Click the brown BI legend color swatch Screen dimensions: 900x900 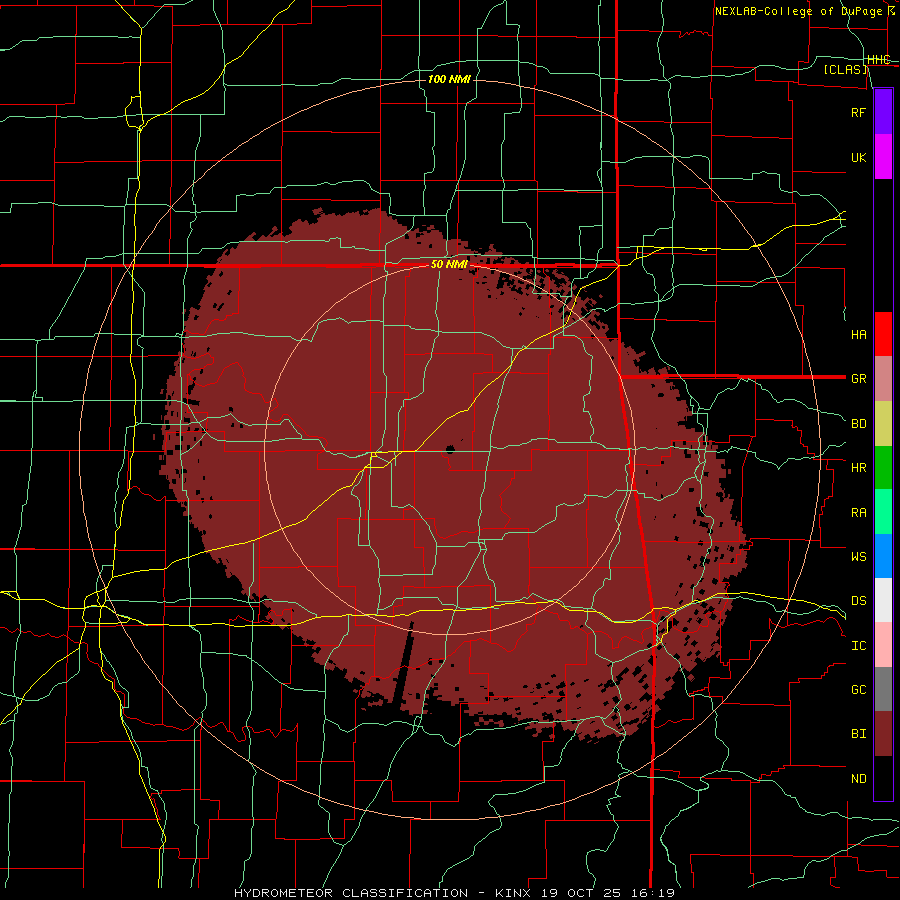click(883, 734)
